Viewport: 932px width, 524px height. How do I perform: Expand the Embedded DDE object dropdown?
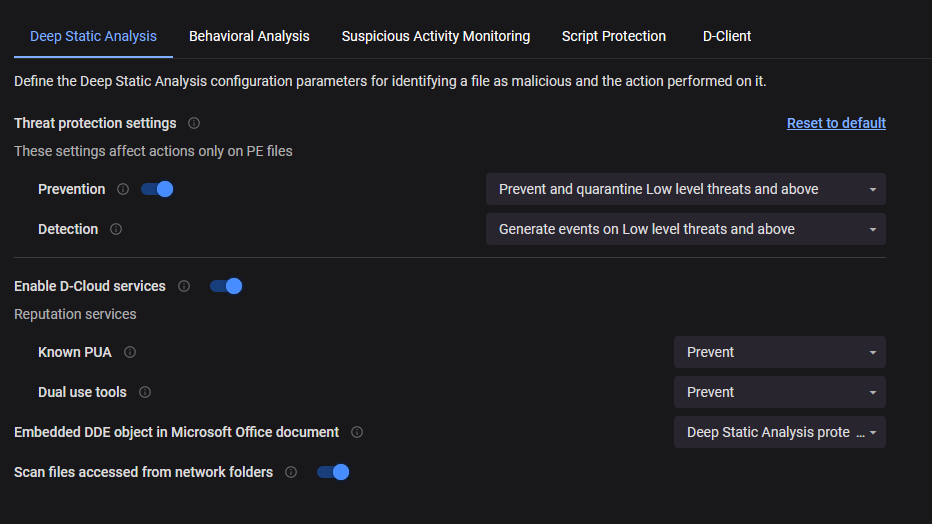[x=779, y=432]
